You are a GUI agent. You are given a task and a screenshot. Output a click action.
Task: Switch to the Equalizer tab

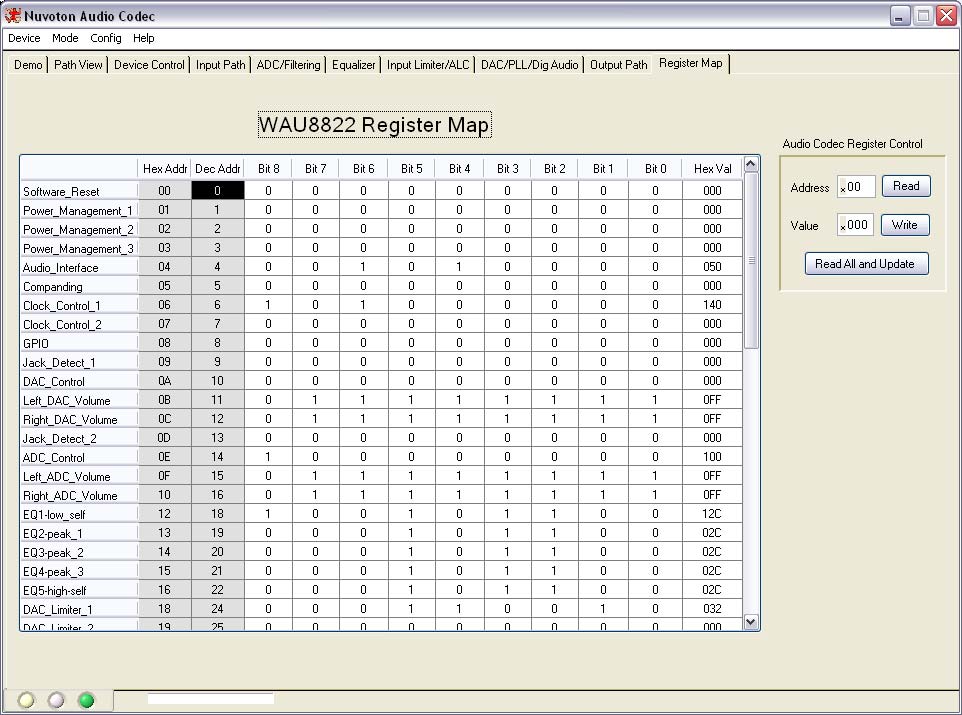tap(354, 65)
